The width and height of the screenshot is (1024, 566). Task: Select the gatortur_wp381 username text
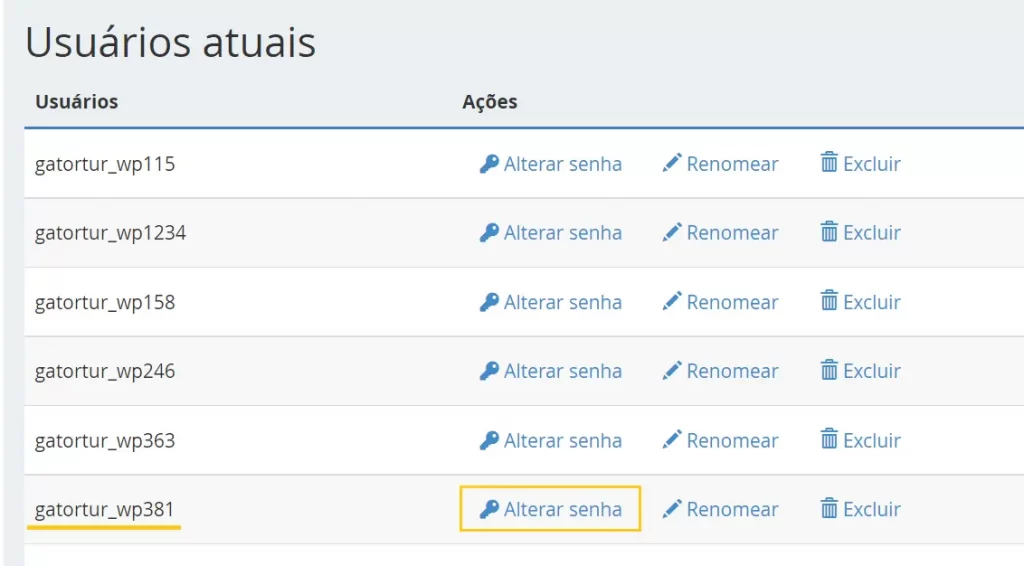tap(104, 510)
